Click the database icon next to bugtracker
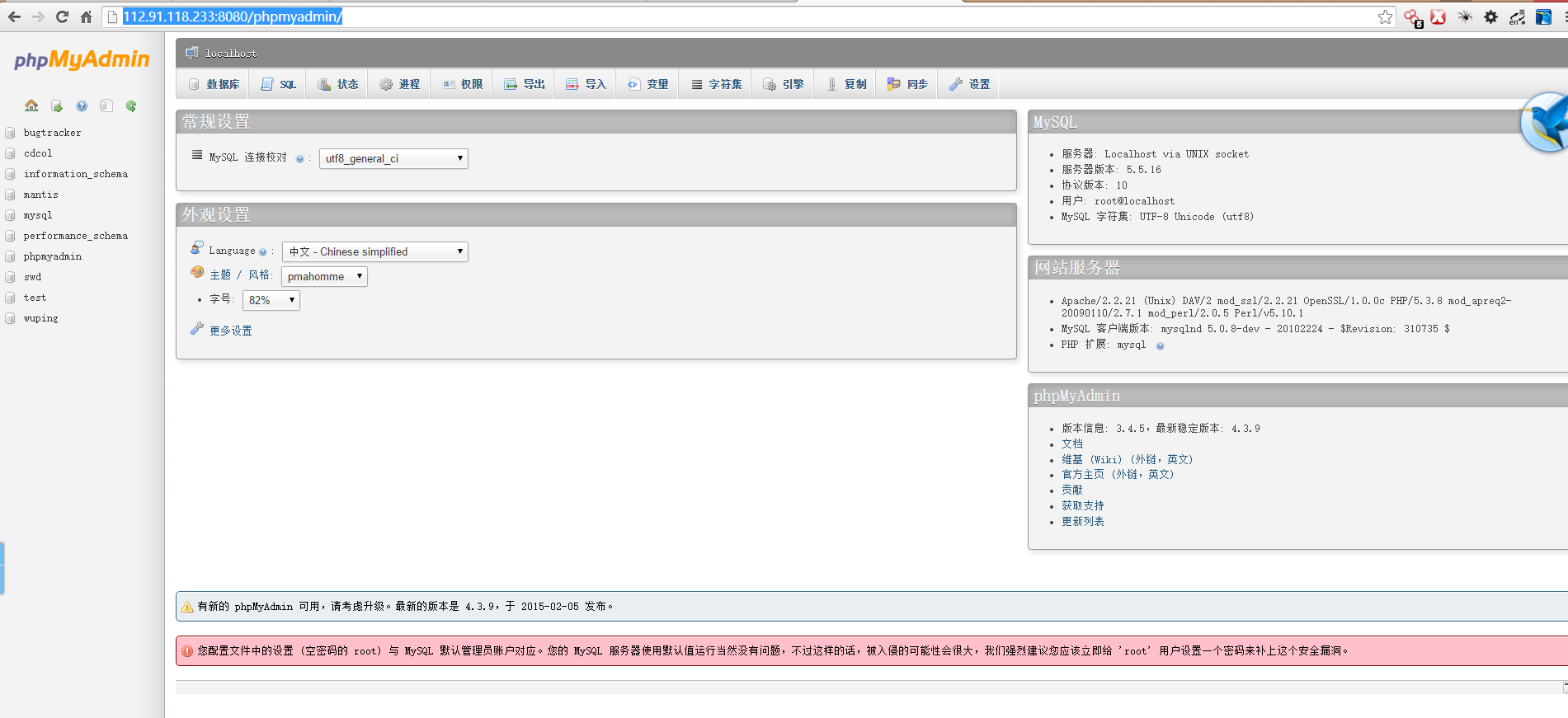Viewport: 1568px width, 718px height. [x=10, y=133]
